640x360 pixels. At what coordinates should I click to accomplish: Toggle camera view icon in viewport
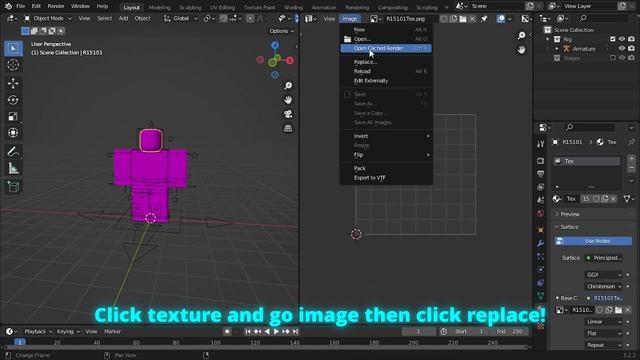point(288,114)
